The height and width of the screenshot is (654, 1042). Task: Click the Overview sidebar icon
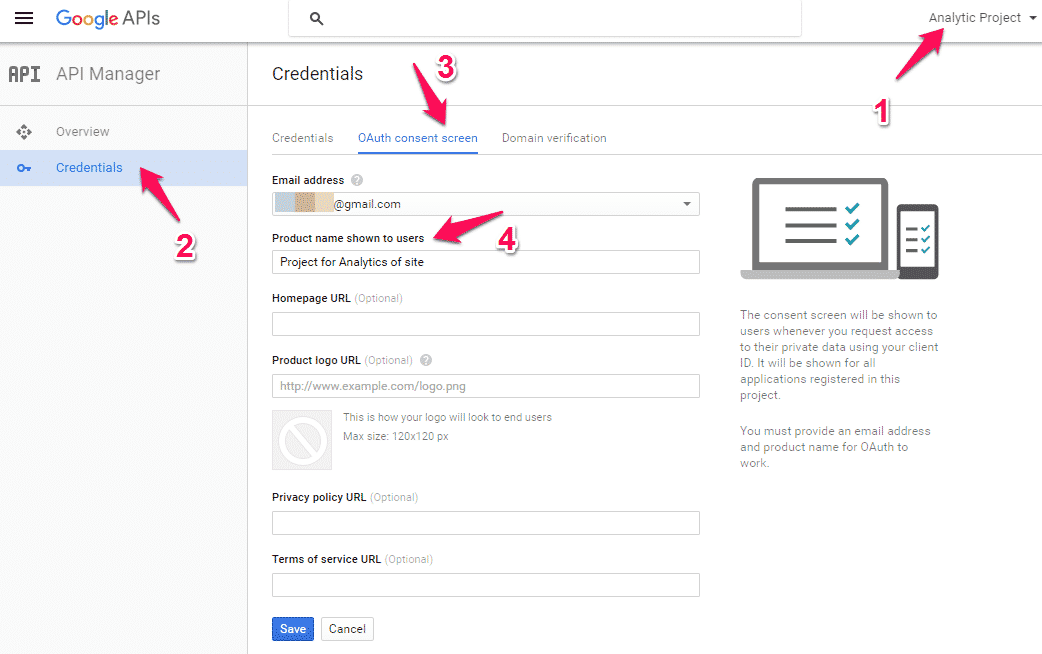click(x=24, y=132)
